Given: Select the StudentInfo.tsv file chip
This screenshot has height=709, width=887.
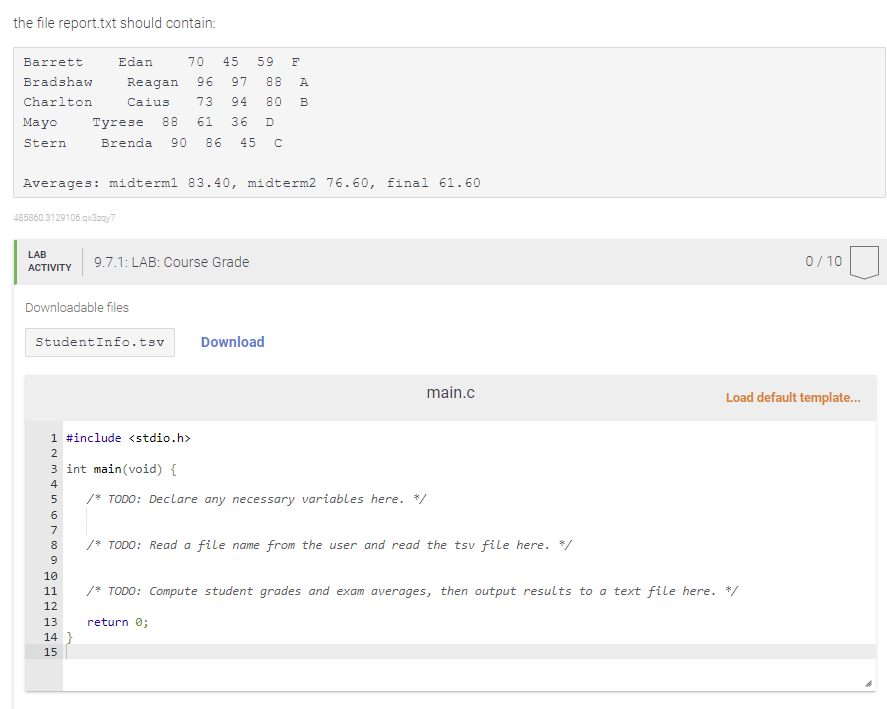Looking at the screenshot, I should click(99, 342).
